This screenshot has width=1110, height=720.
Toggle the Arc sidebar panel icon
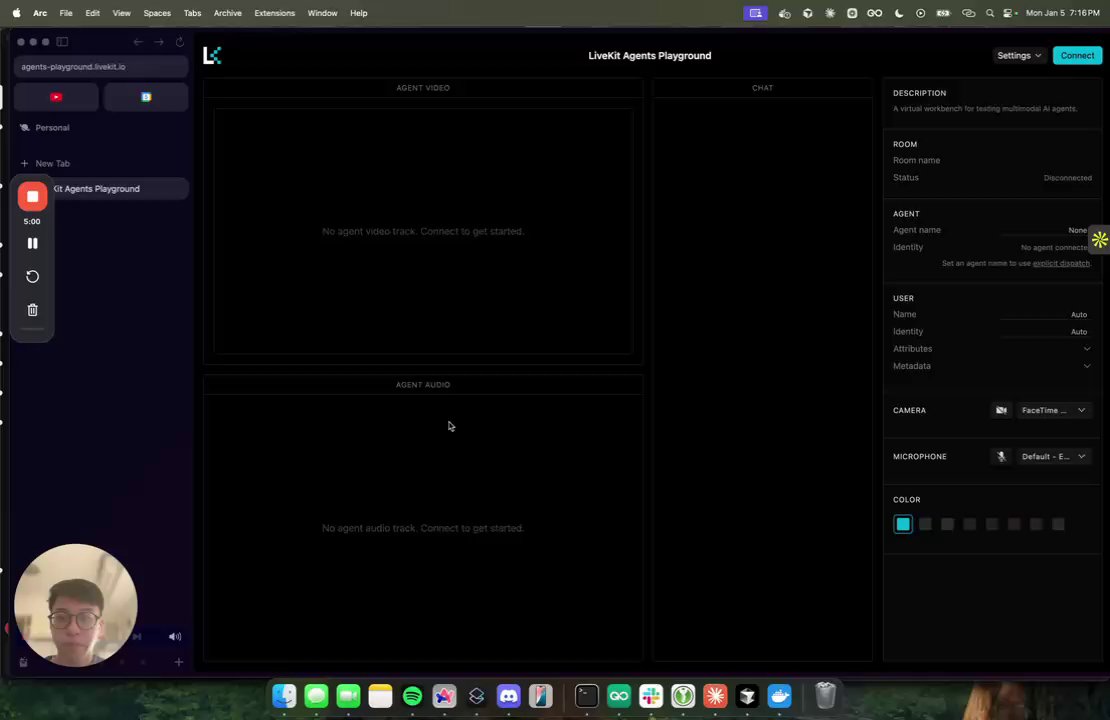click(62, 42)
